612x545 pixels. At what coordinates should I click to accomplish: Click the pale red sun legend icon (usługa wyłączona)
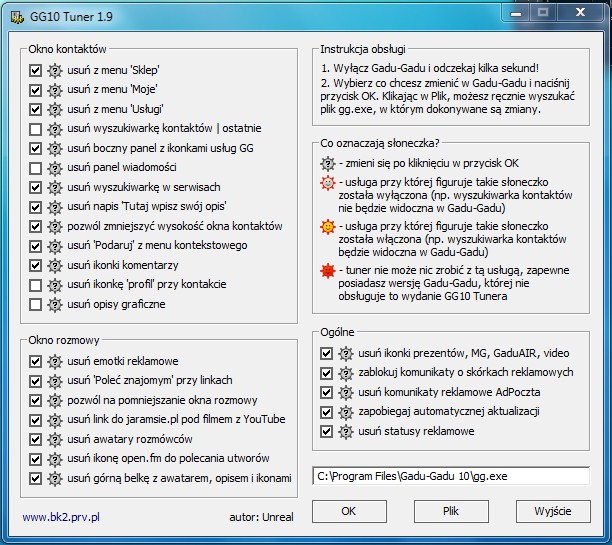tap(328, 183)
